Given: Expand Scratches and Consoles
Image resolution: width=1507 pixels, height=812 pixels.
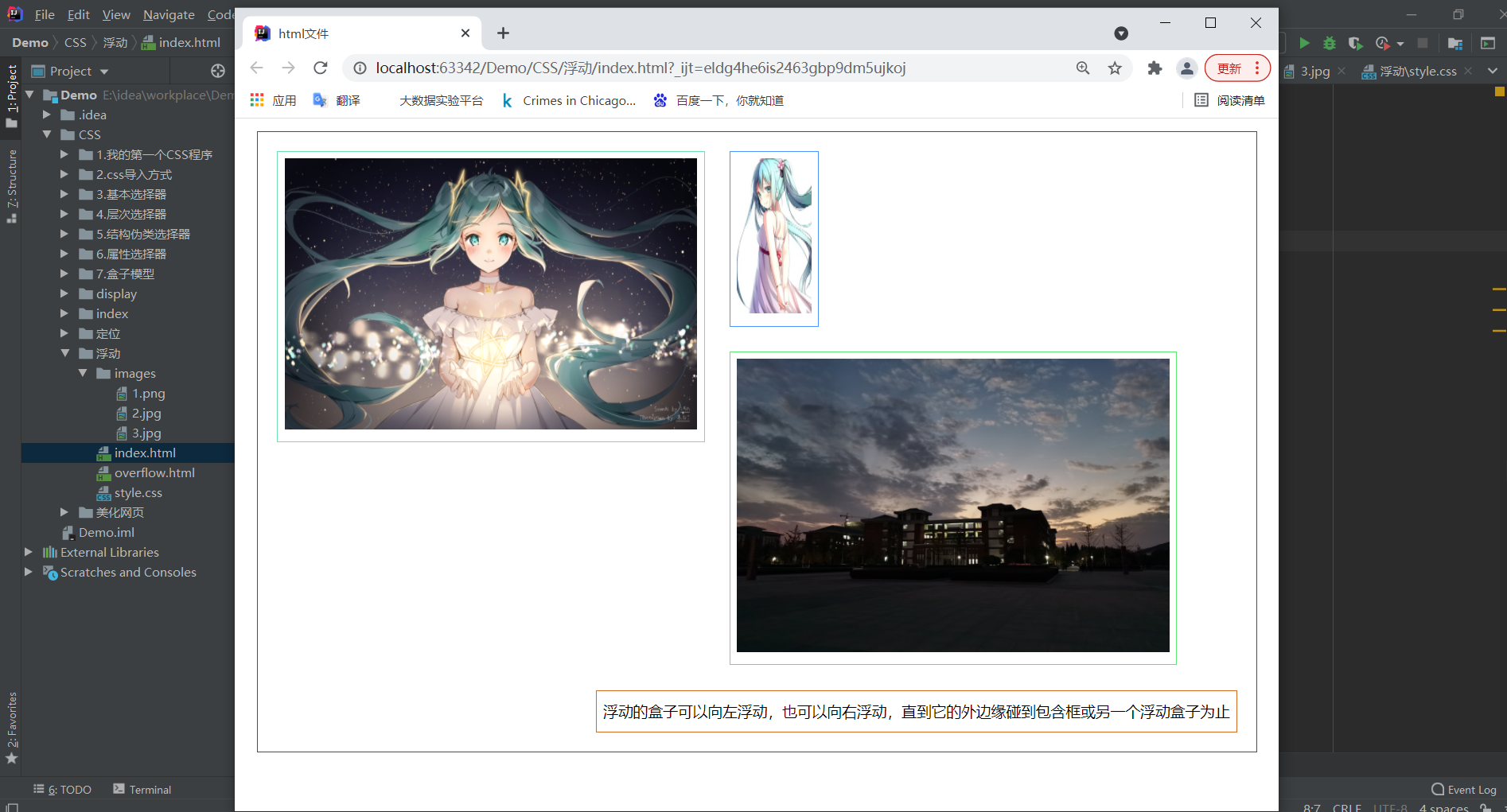Looking at the screenshot, I should [29, 572].
